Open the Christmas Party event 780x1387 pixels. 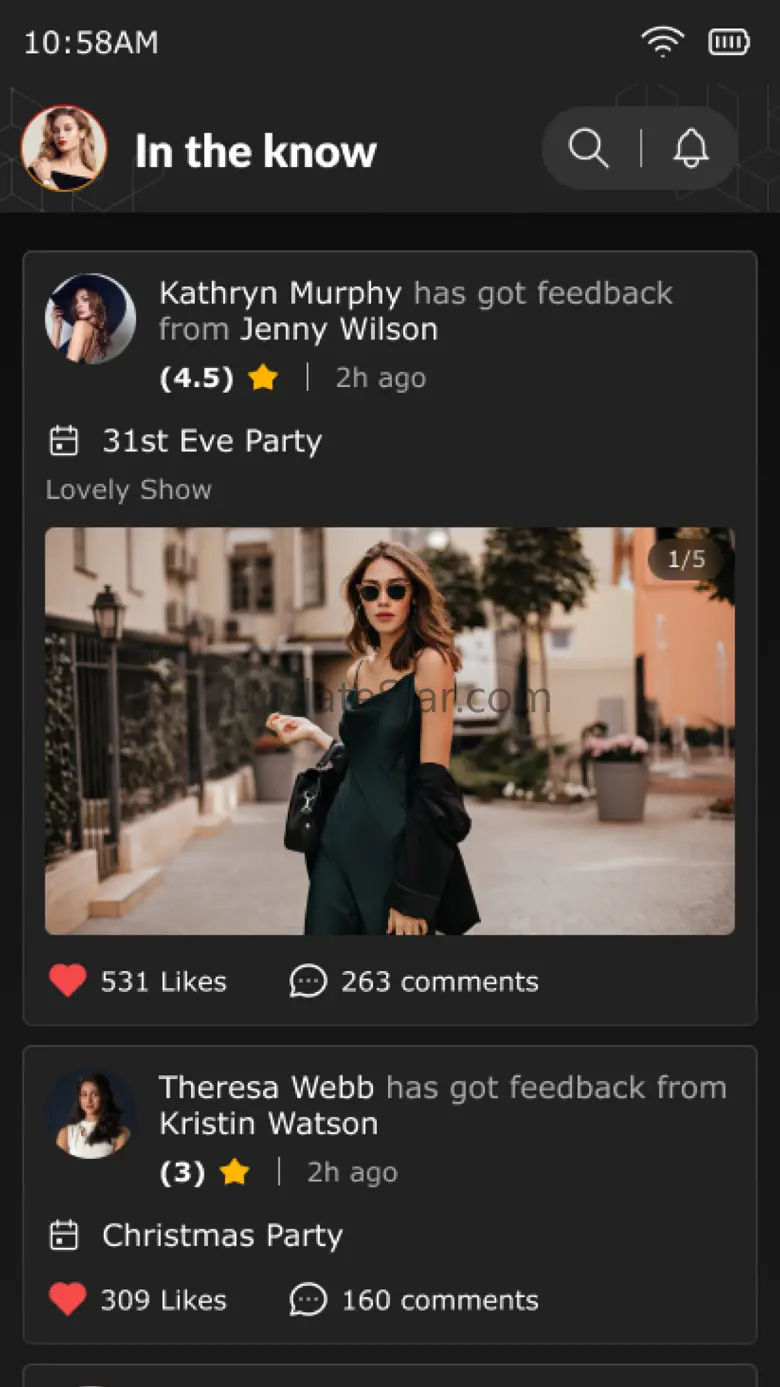pyautogui.click(x=222, y=1236)
